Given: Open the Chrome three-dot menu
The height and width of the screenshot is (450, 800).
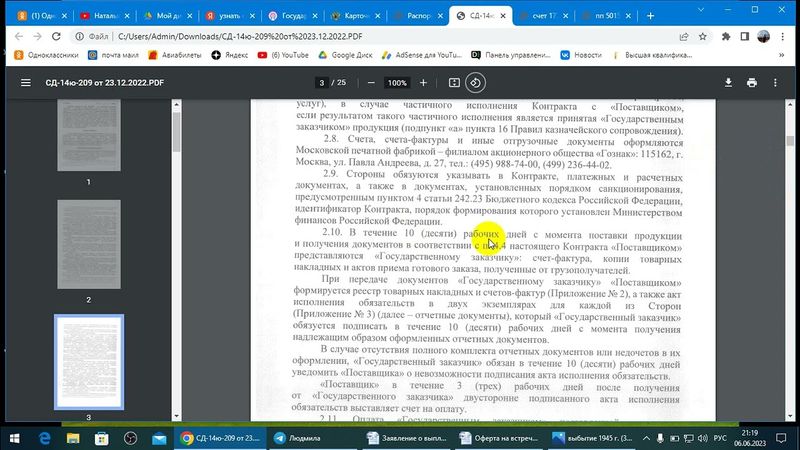Looking at the screenshot, I should pos(782,36).
